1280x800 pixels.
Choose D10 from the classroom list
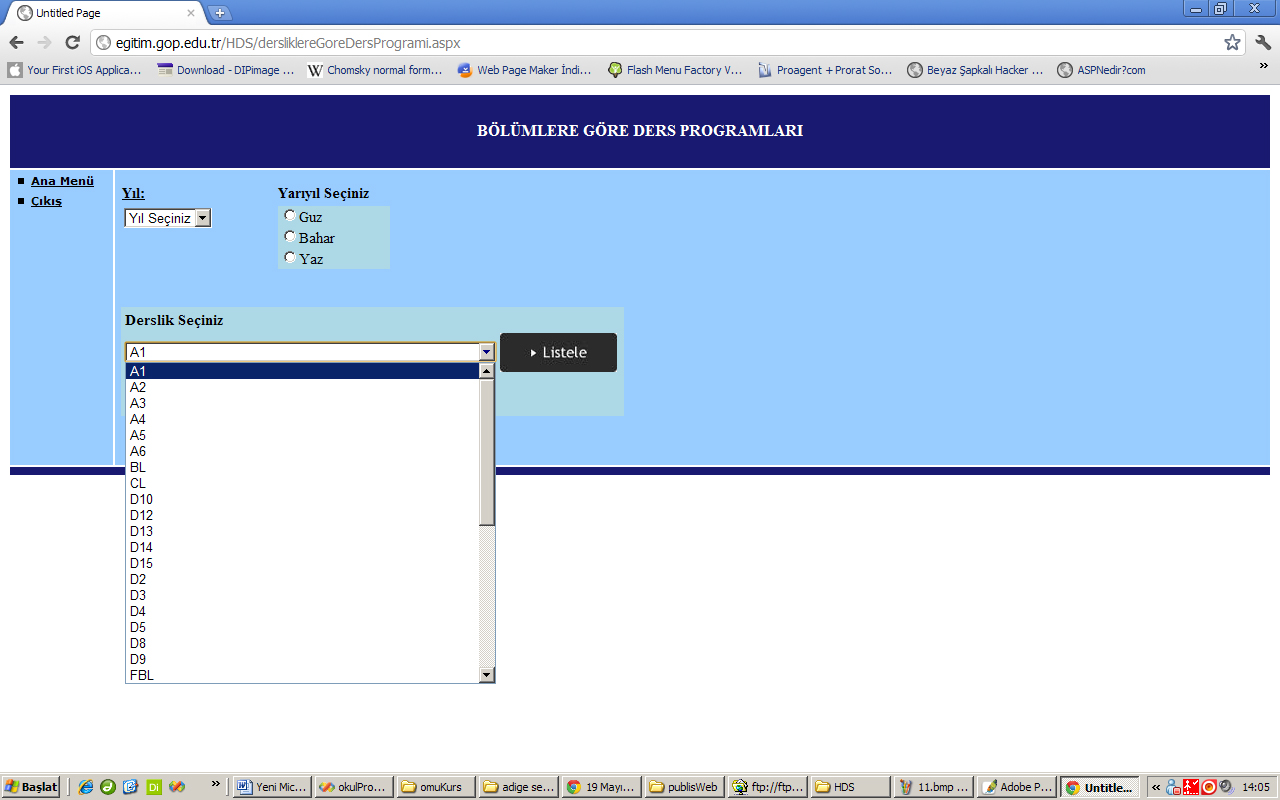(141, 499)
